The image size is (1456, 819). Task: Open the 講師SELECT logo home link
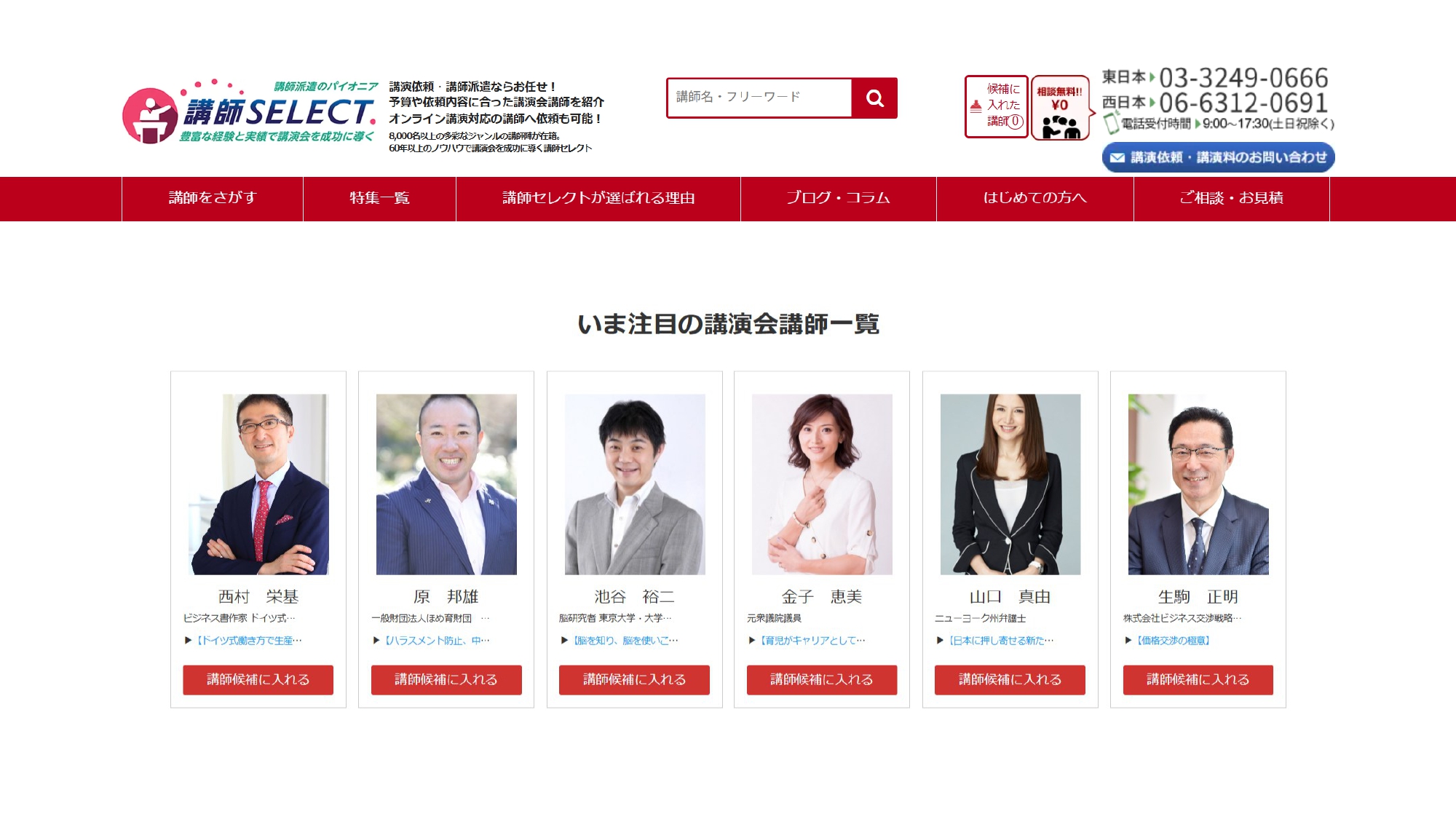coord(250,111)
